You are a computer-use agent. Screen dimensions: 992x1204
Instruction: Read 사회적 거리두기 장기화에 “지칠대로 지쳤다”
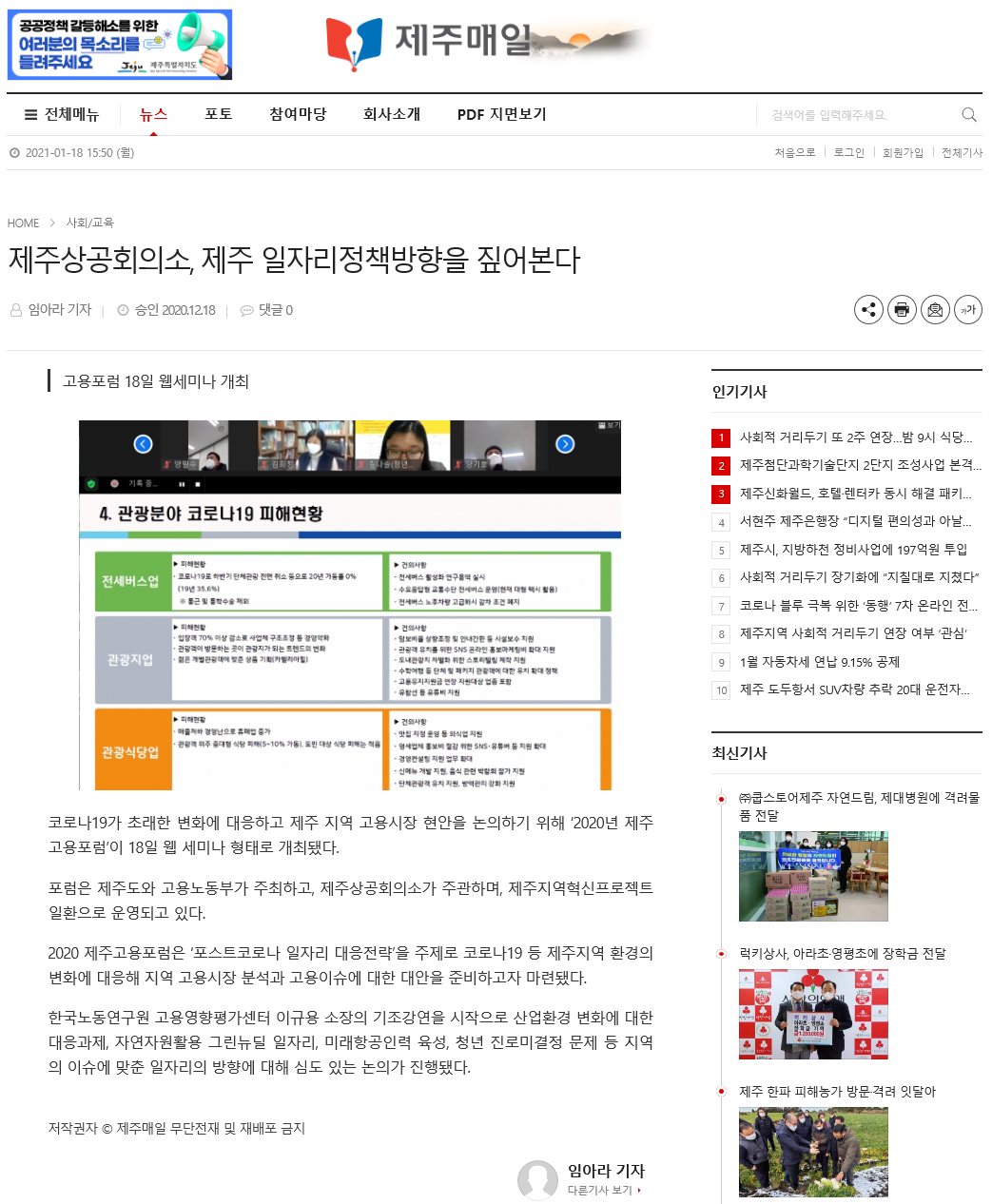pyautogui.click(x=860, y=577)
